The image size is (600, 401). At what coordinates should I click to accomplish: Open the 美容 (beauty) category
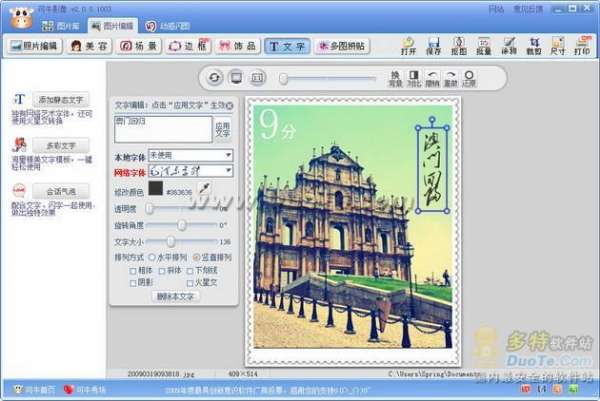click(x=89, y=46)
